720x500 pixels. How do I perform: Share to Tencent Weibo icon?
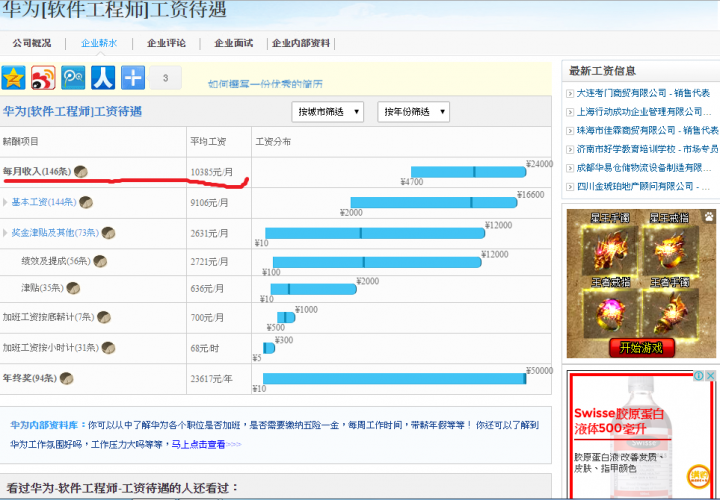point(73,78)
